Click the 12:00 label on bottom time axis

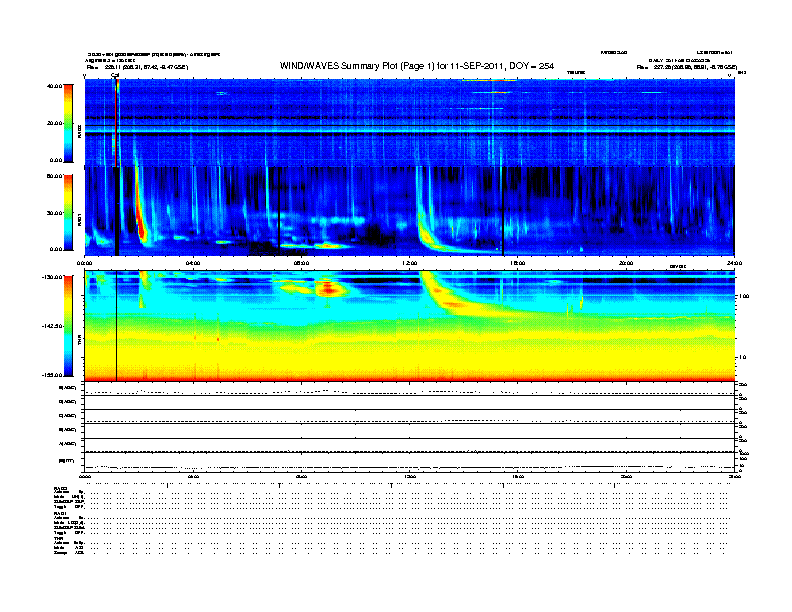[410, 476]
